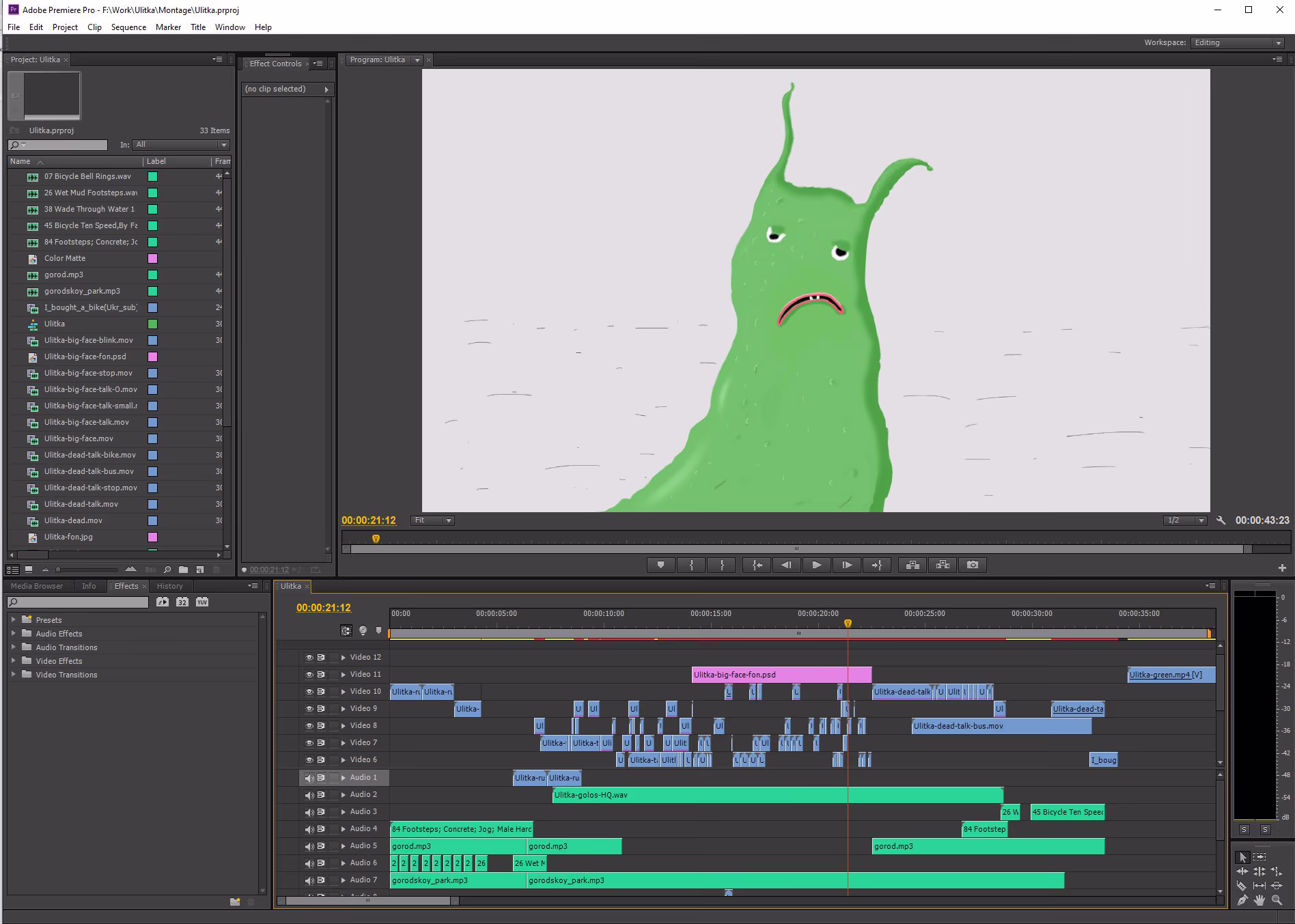The height and width of the screenshot is (924, 1295).
Task: Select the Slip tool
Action: pos(1259,886)
